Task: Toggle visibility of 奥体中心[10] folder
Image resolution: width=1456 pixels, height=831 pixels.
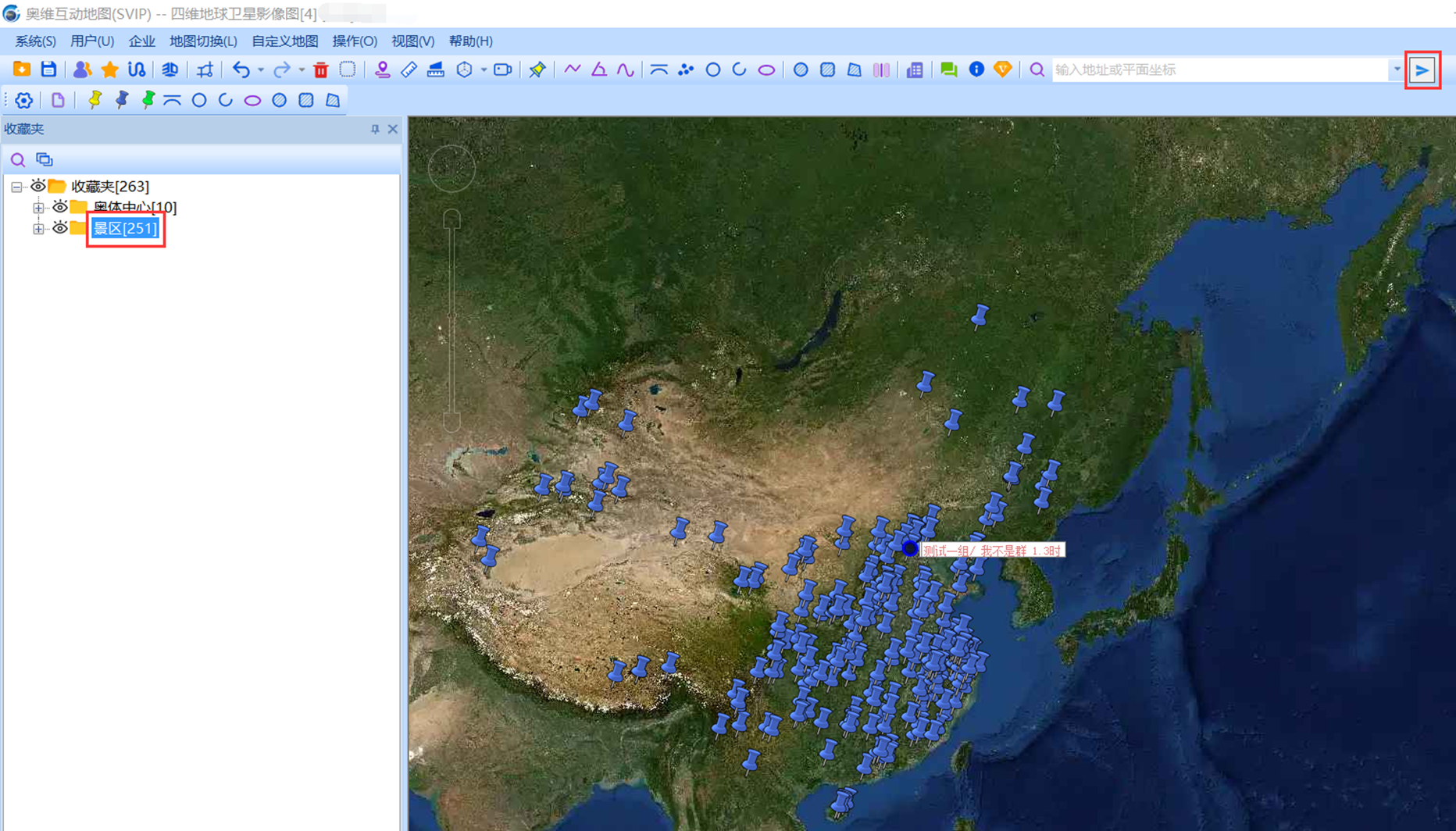Action: click(60, 207)
